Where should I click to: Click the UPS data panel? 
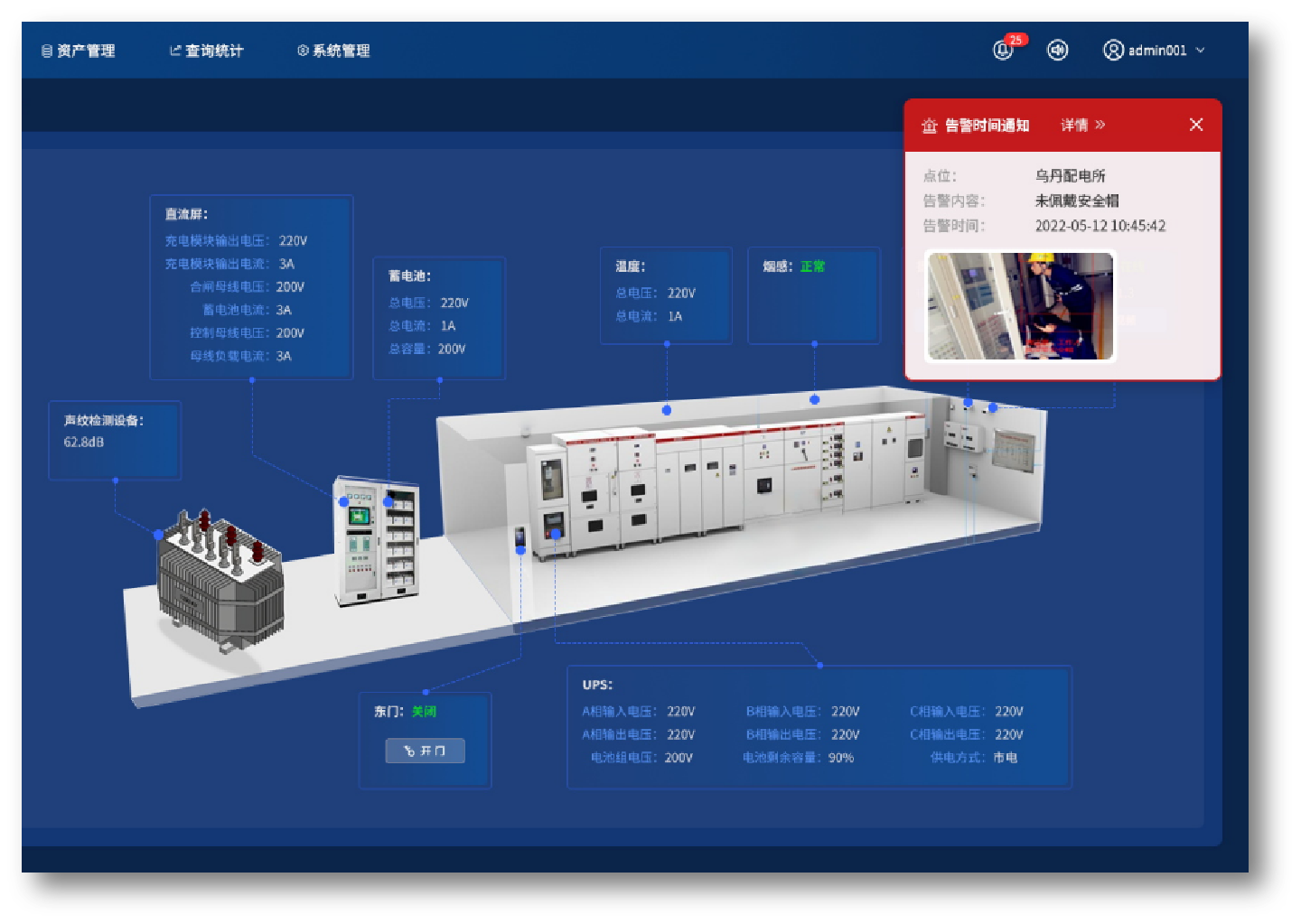pos(819,727)
